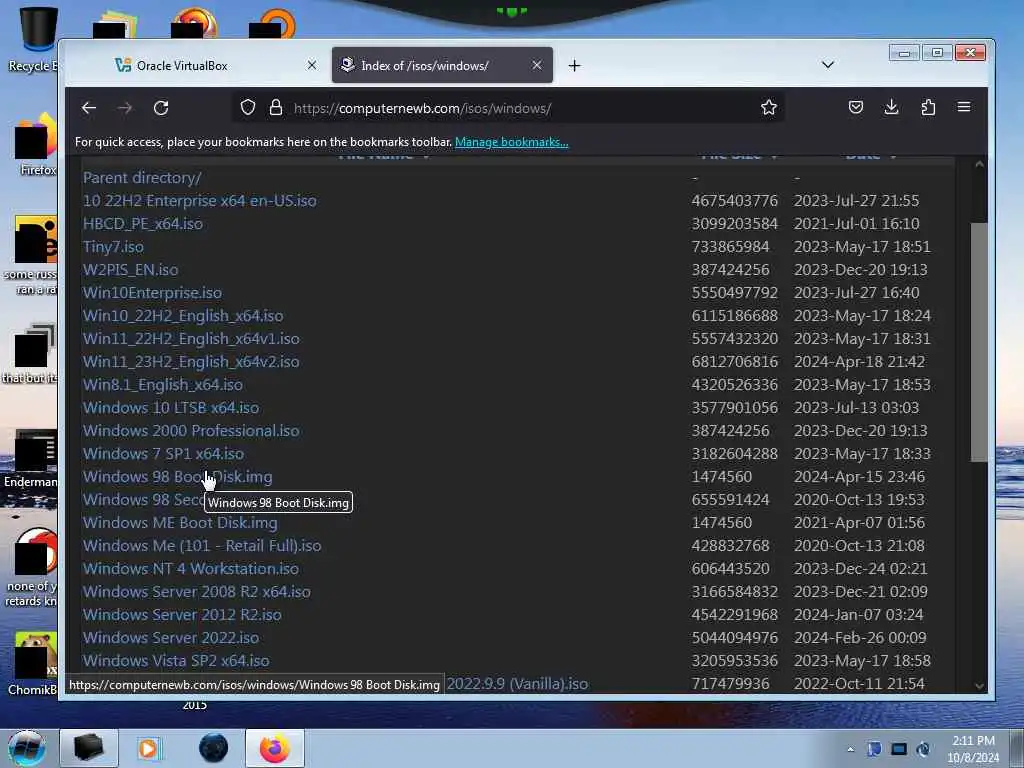Open the W2PIS_EN.iso link
Image resolution: width=1024 pixels, height=768 pixels.
tap(130, 270)
